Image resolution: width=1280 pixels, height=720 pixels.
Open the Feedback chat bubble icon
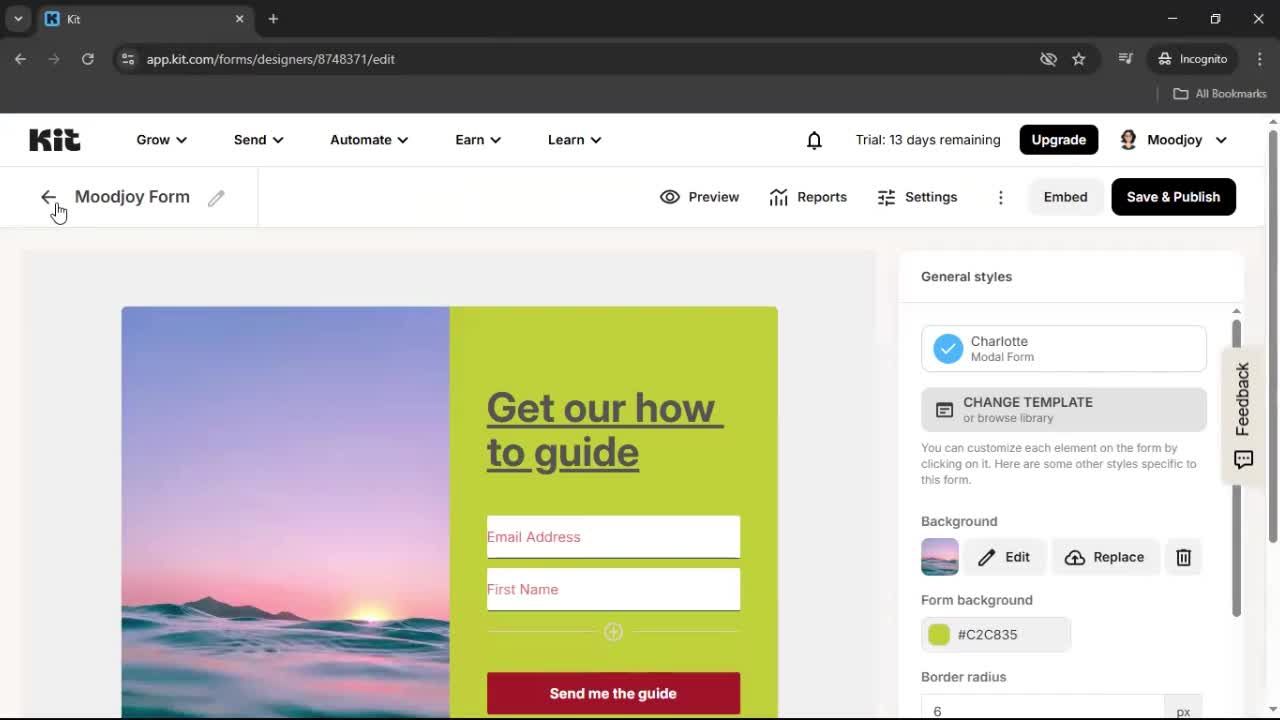click(x=1243, y=460)
